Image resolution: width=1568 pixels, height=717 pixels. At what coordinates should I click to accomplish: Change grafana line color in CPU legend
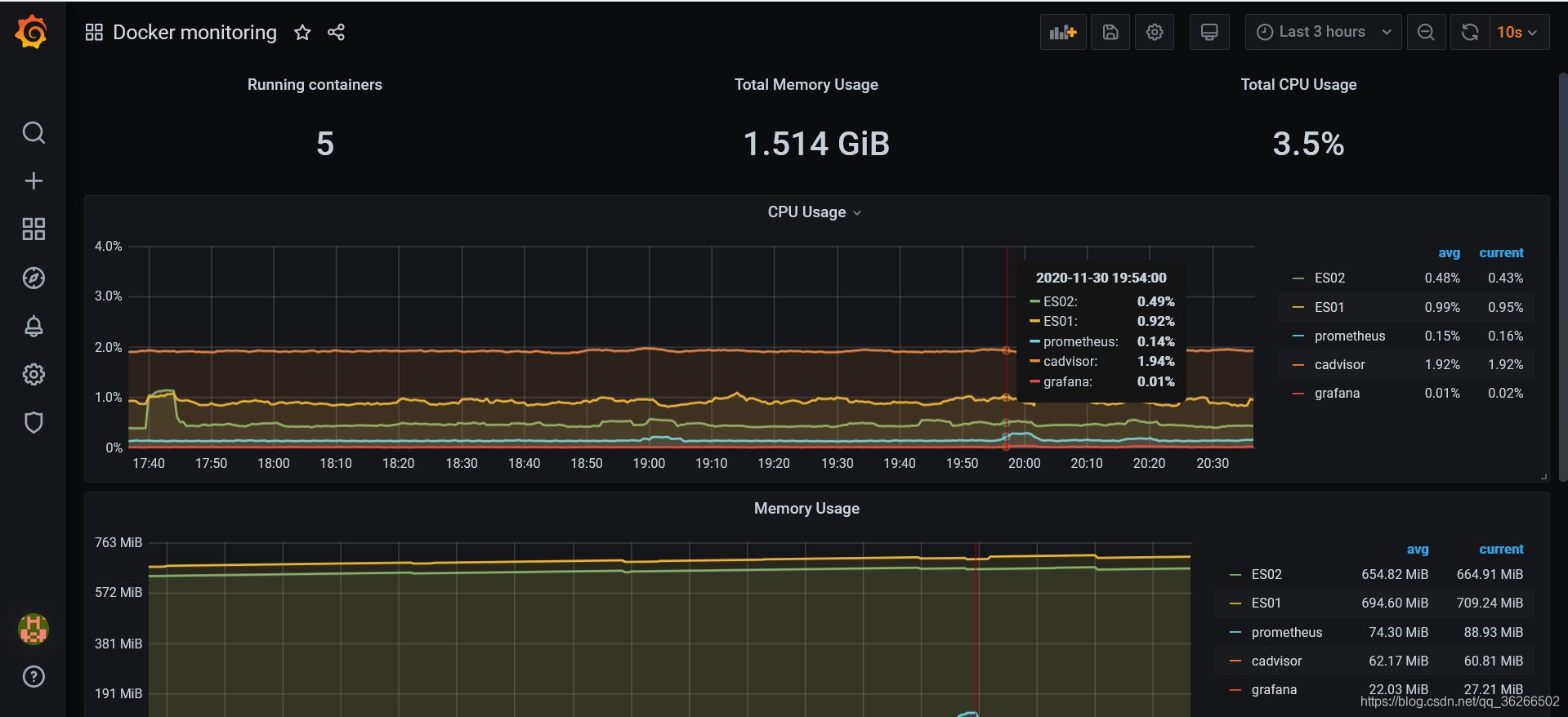coord(1298,394)
